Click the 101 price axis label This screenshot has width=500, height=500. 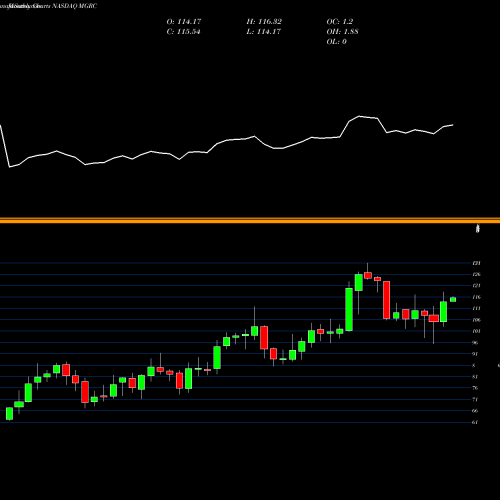[x=476, y=331]
